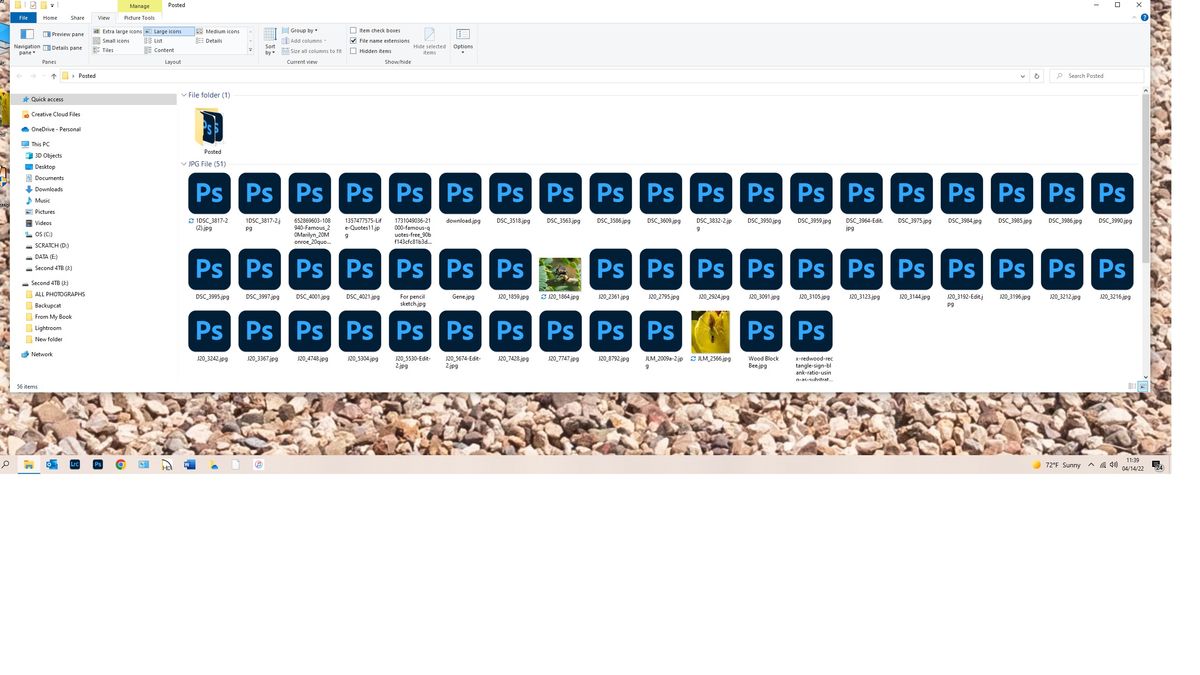Click the Search Posted field
1200x675 pixels.
[1096, 76]
